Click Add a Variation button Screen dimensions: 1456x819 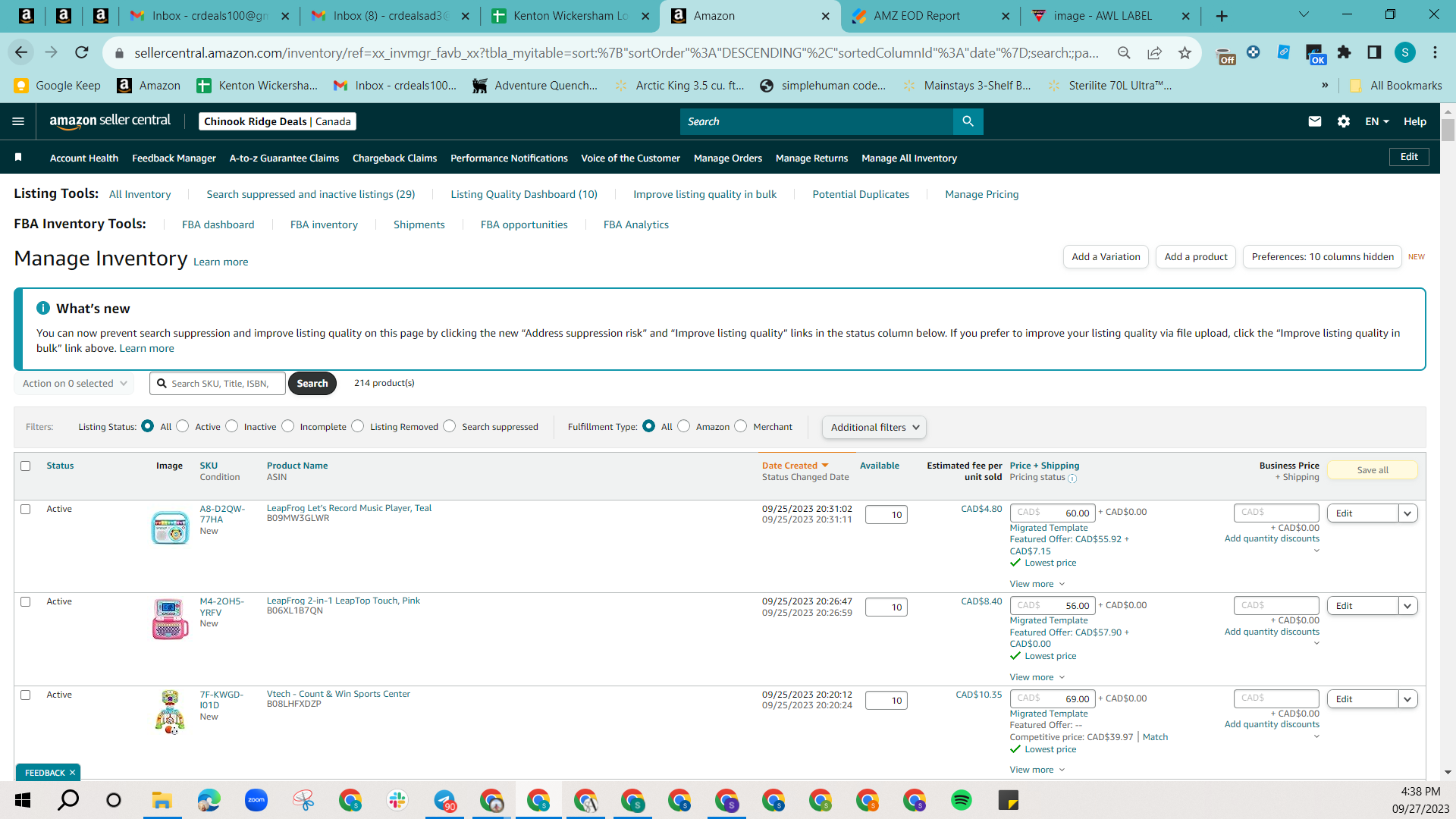1106,257
